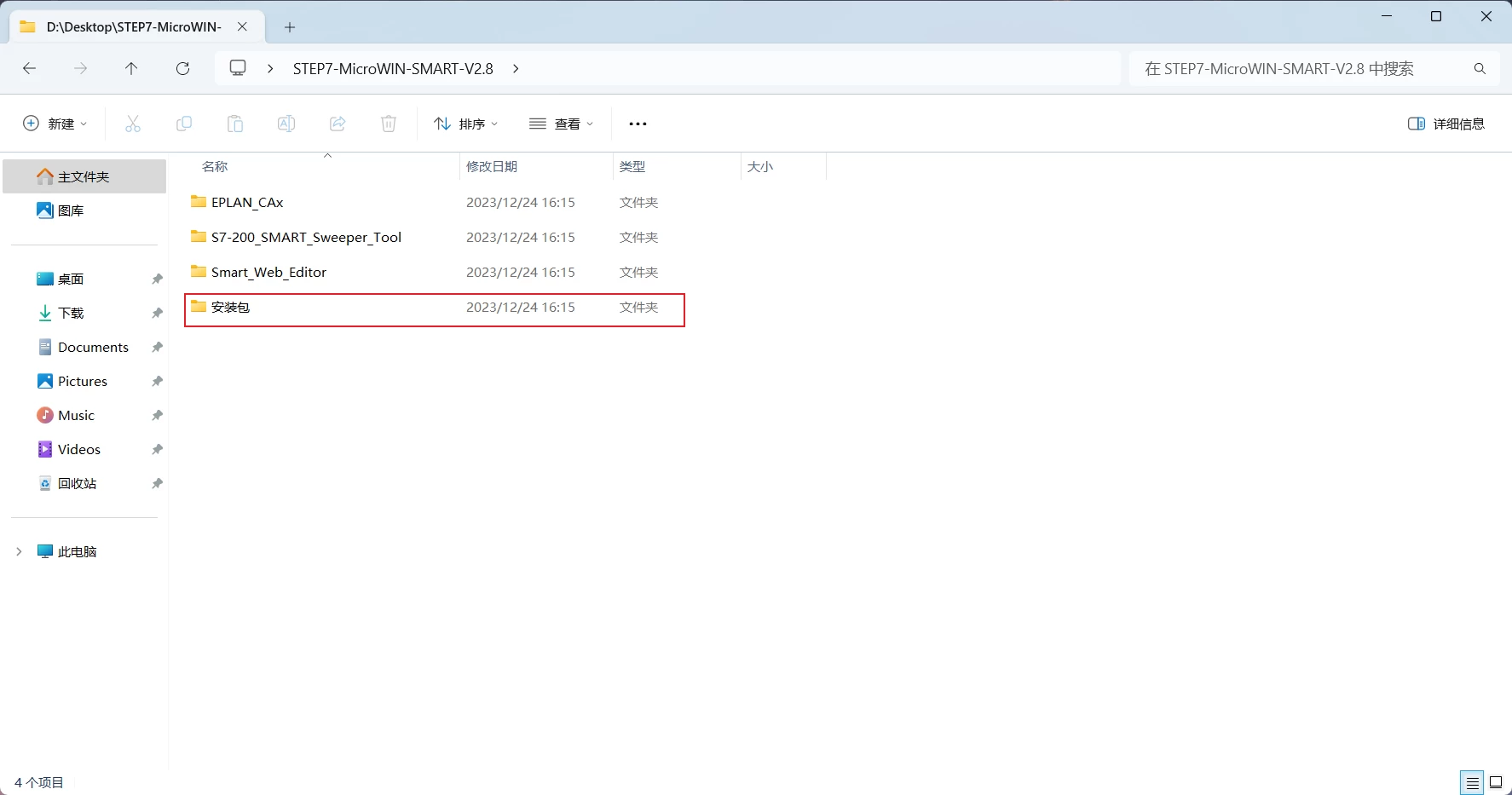Open the three-dots more options menu

pyautogui.click(x=638, y=124)
